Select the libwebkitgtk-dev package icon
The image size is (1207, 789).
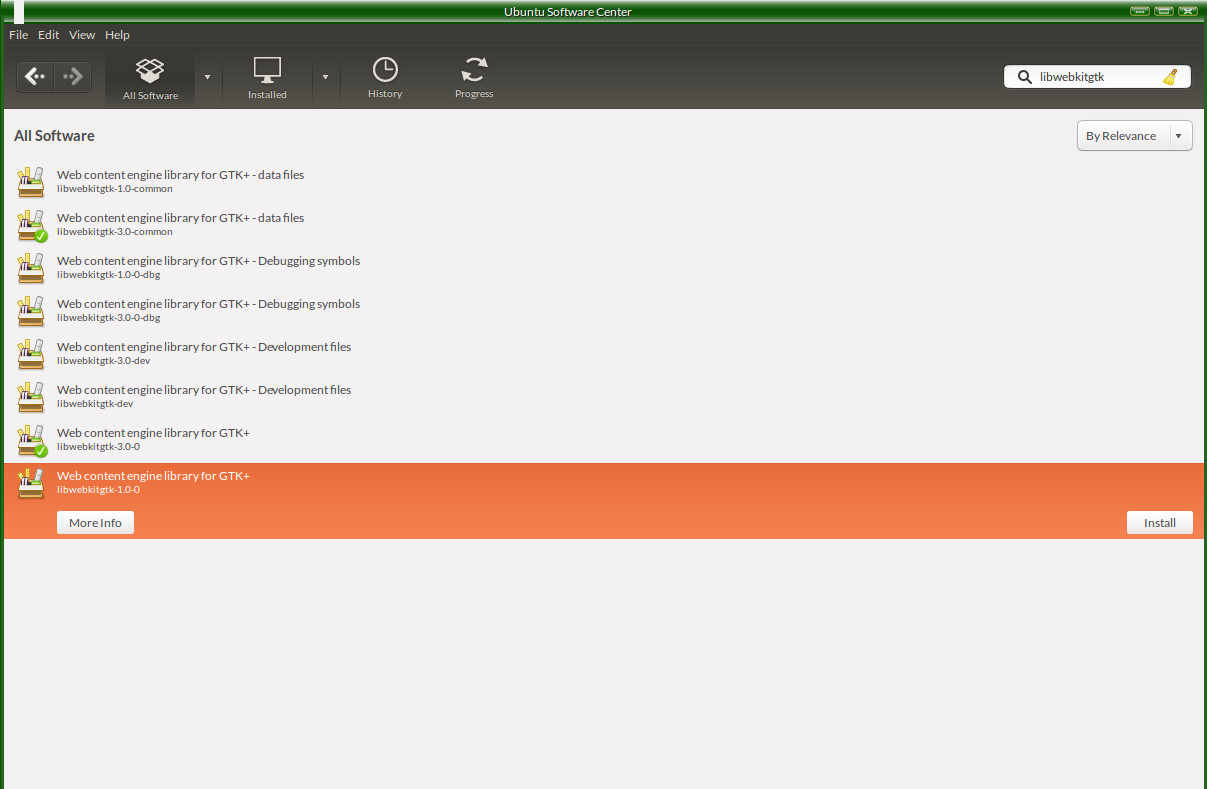tap(32, 397)
